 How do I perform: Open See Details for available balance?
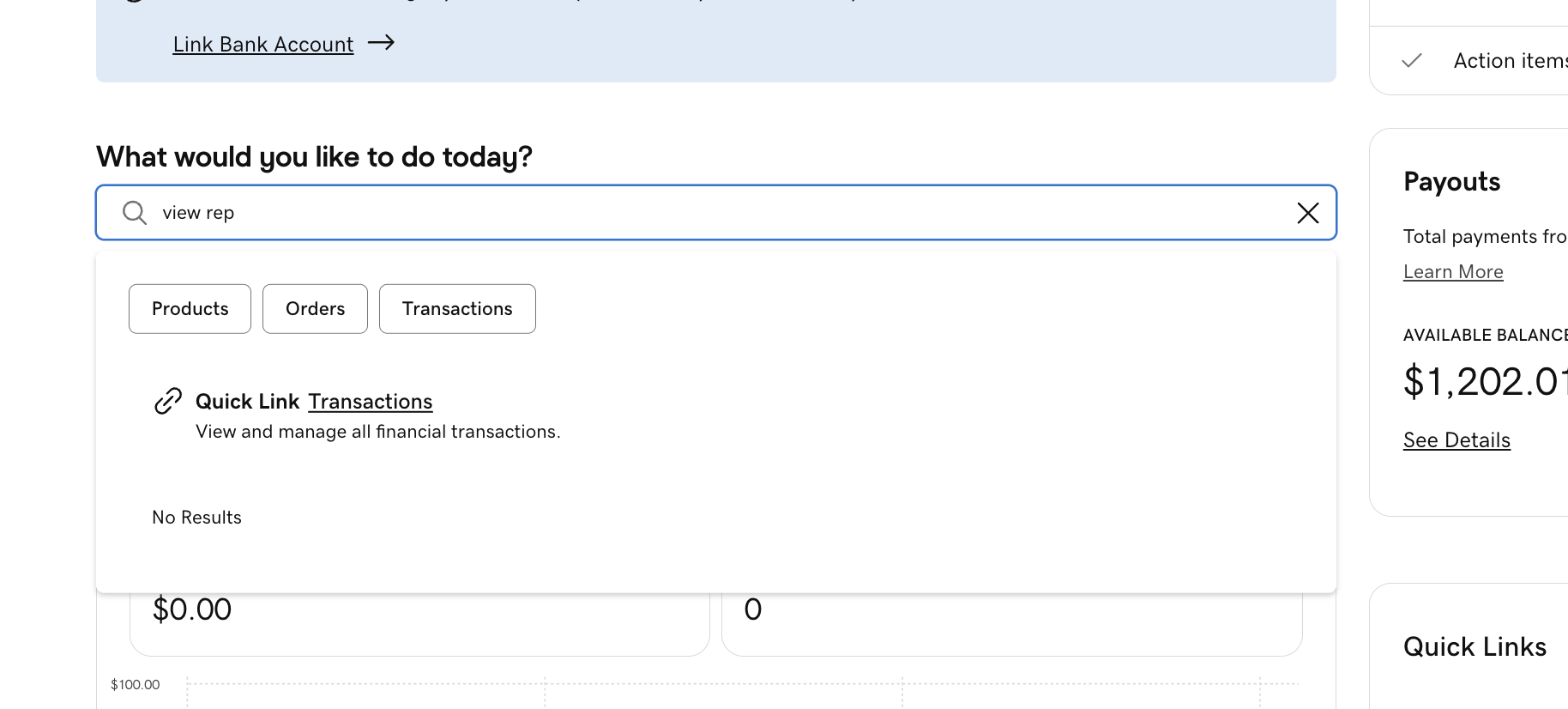coord(1456,440)
